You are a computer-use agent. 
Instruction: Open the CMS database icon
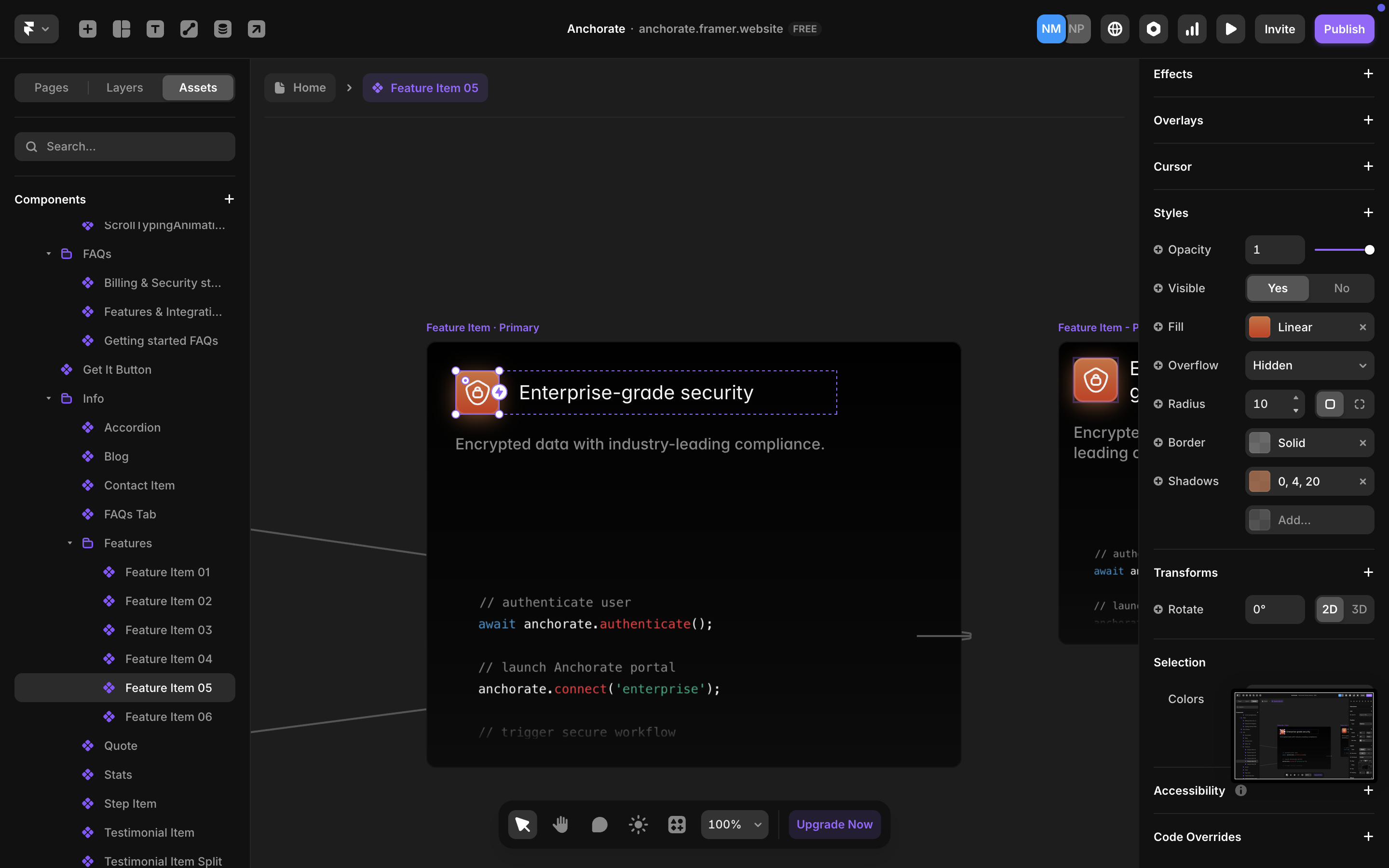[223, 29]
